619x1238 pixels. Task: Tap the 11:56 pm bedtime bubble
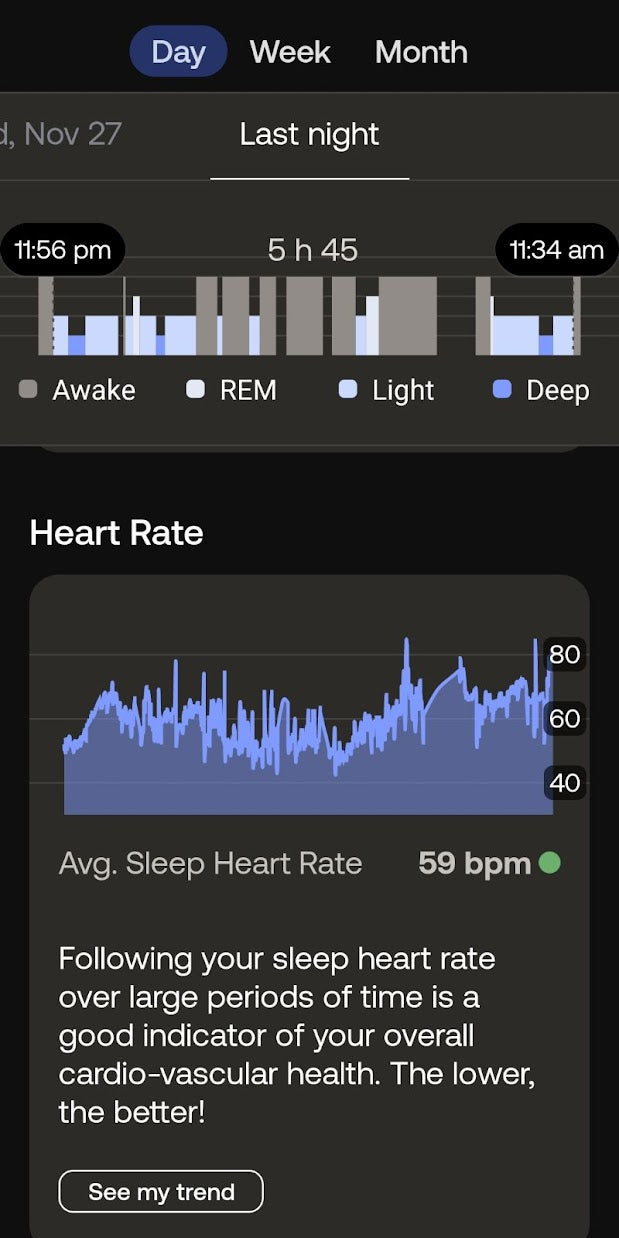pyautogui.click(x=62, y=250)
